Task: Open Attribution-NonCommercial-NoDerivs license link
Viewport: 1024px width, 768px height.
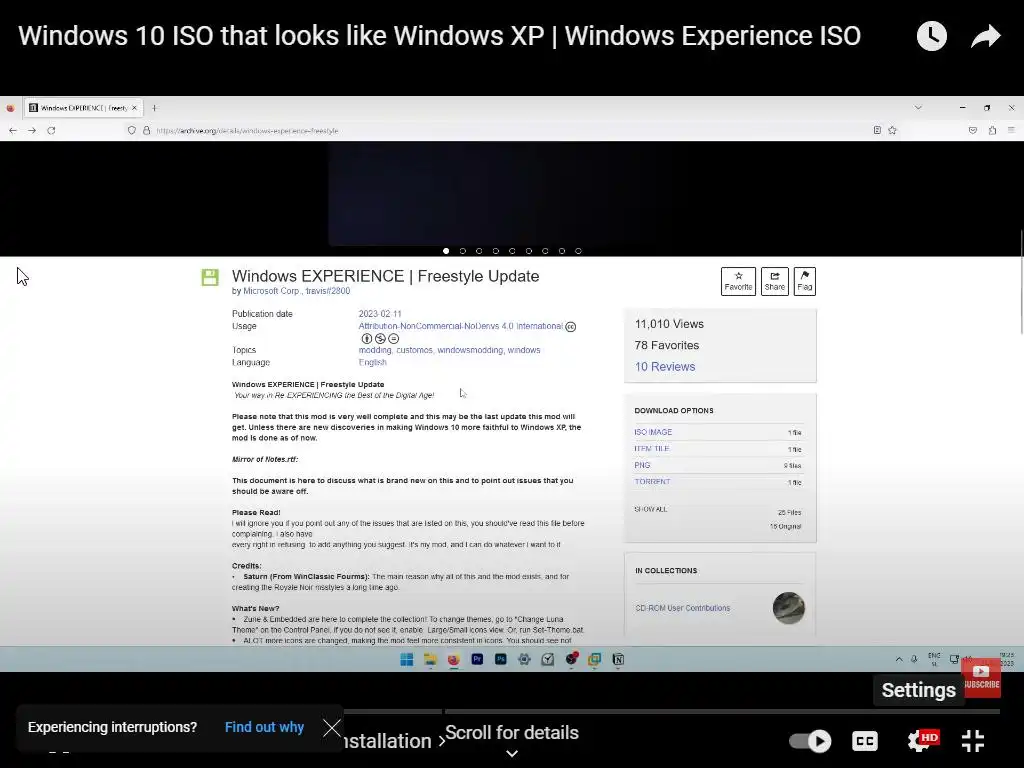Action: coord(460,326)
